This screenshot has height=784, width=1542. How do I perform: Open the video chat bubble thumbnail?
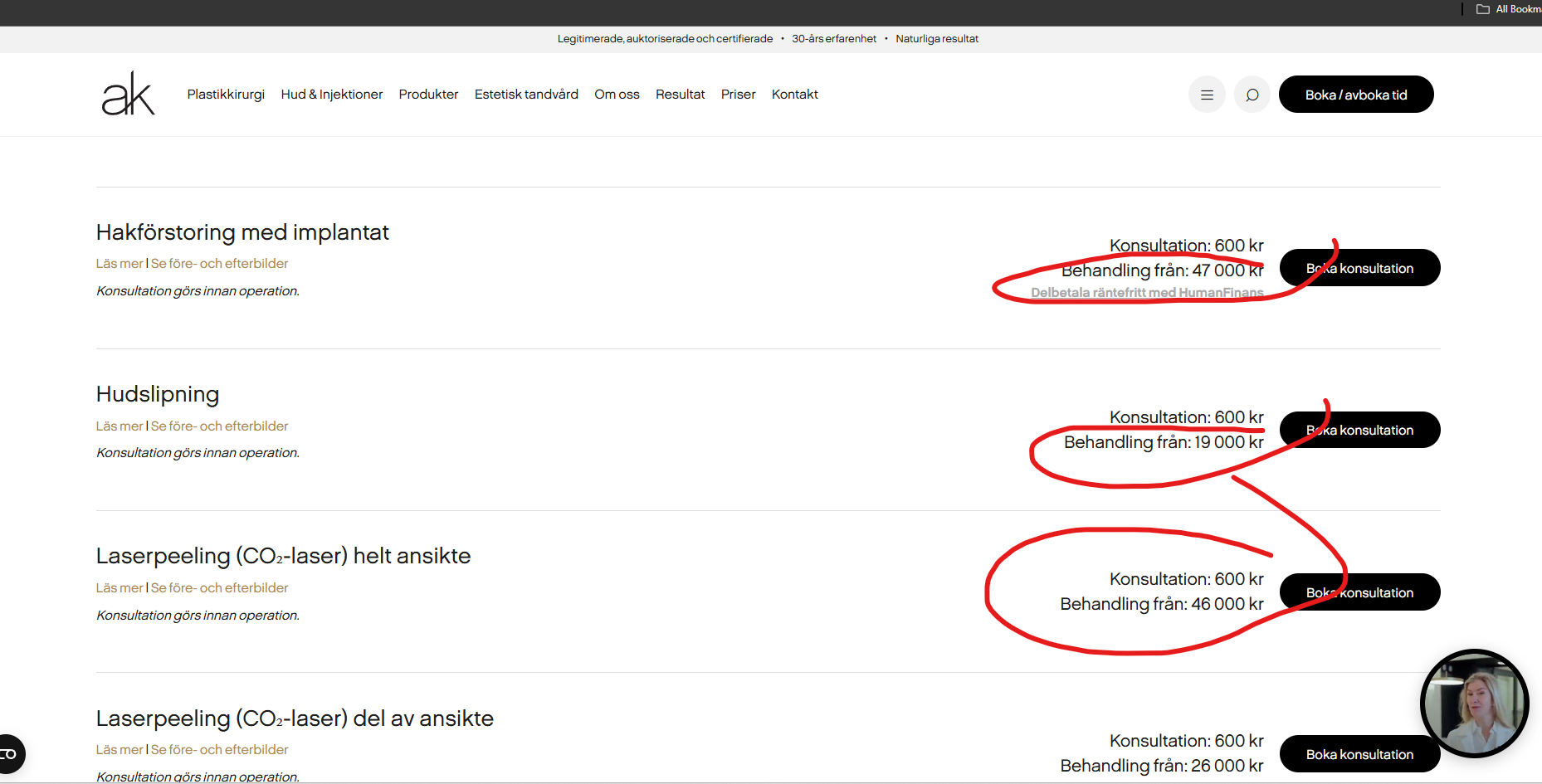pyautogui.click(x=1474, y=704)
